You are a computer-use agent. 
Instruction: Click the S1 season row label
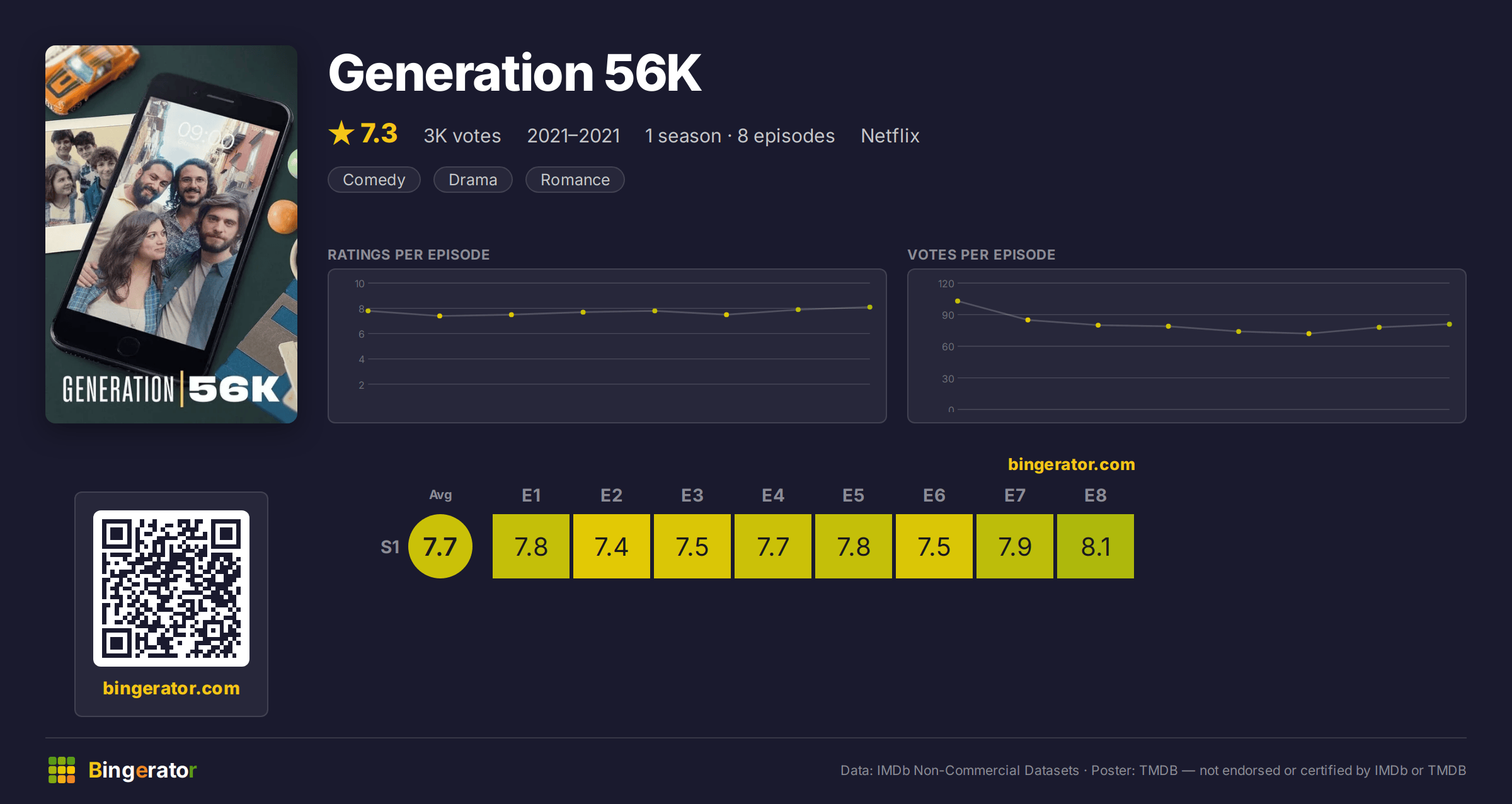point(390,547)
